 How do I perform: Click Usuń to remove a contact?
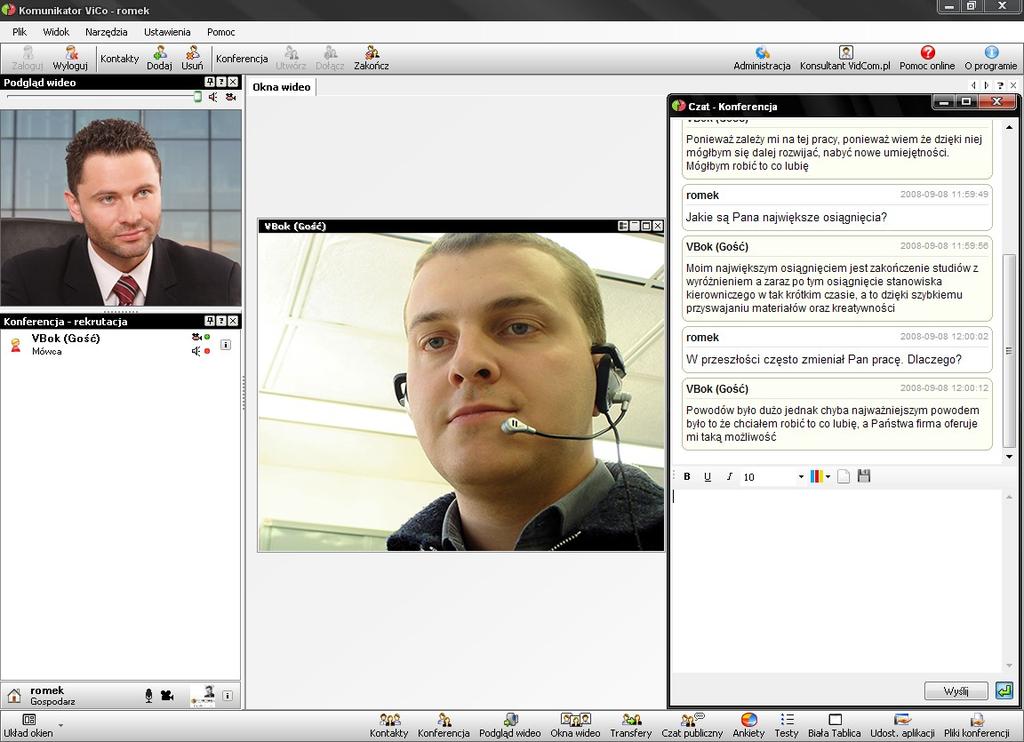click(193, 58)
